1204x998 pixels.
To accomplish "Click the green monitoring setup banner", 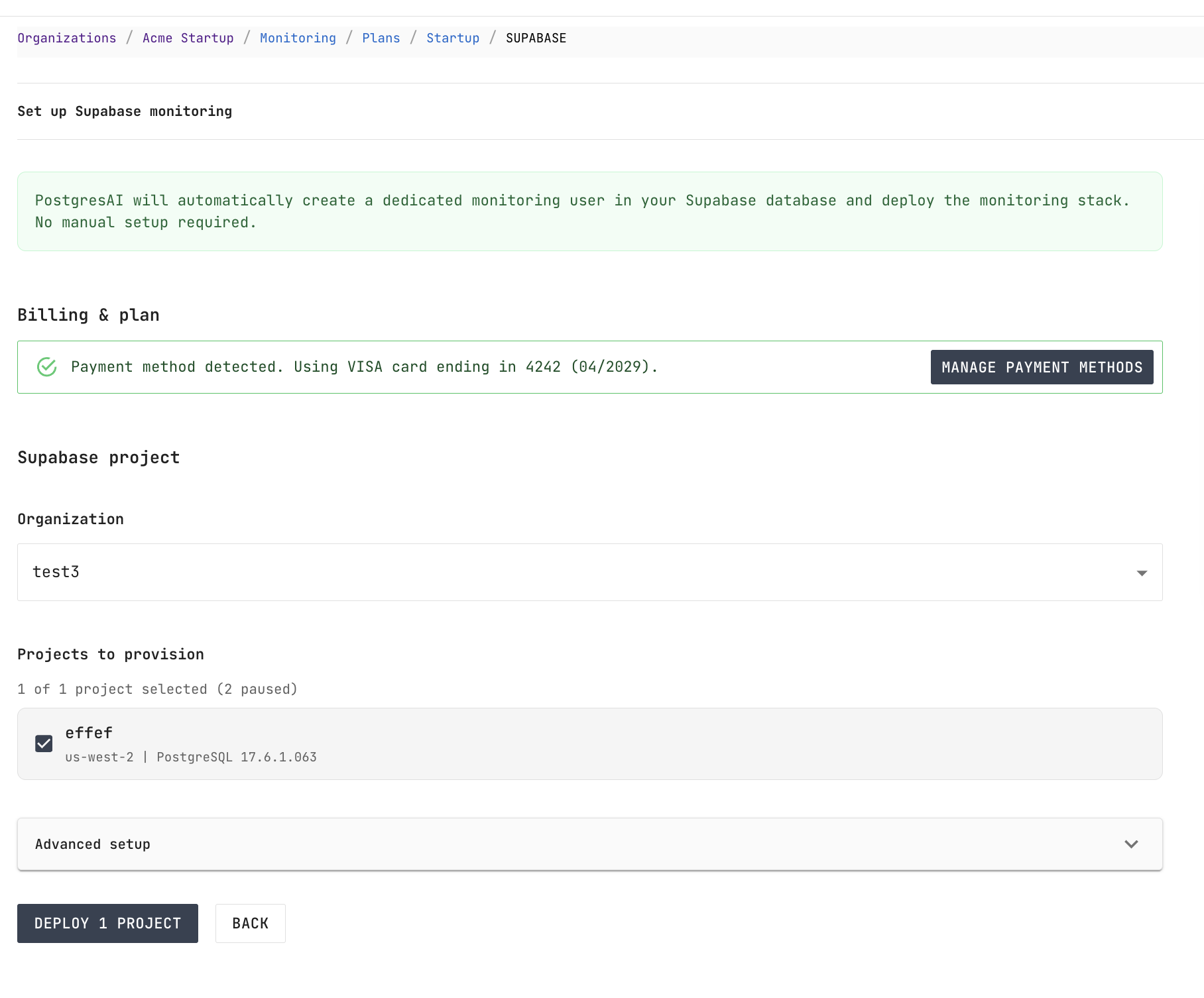I will point(589,211).
